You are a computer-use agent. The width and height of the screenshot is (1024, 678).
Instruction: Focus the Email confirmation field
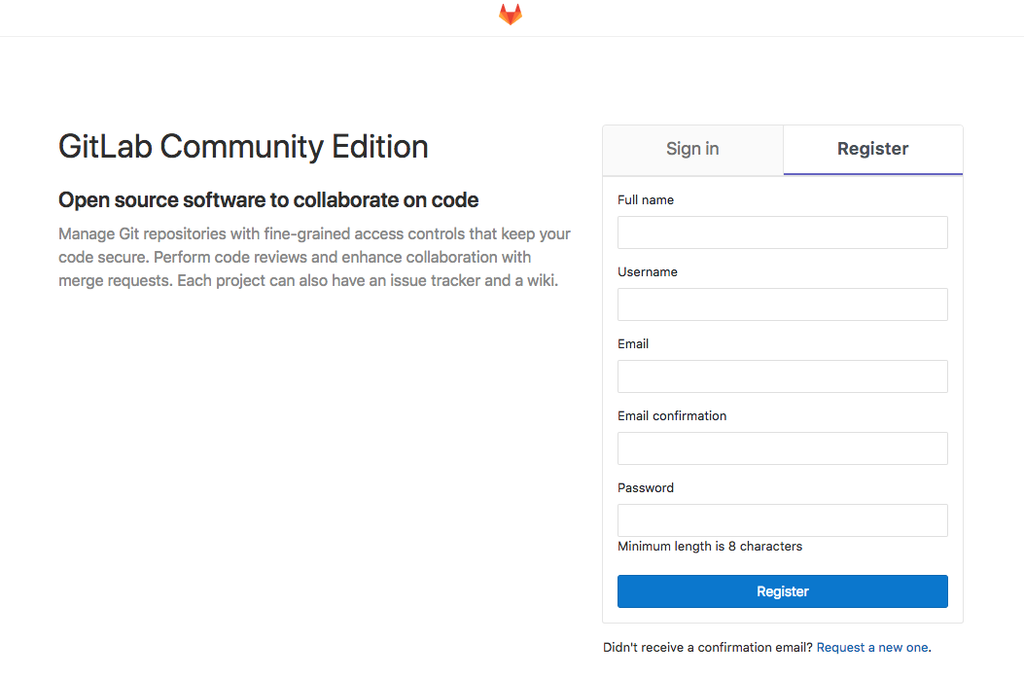point(782,448)
